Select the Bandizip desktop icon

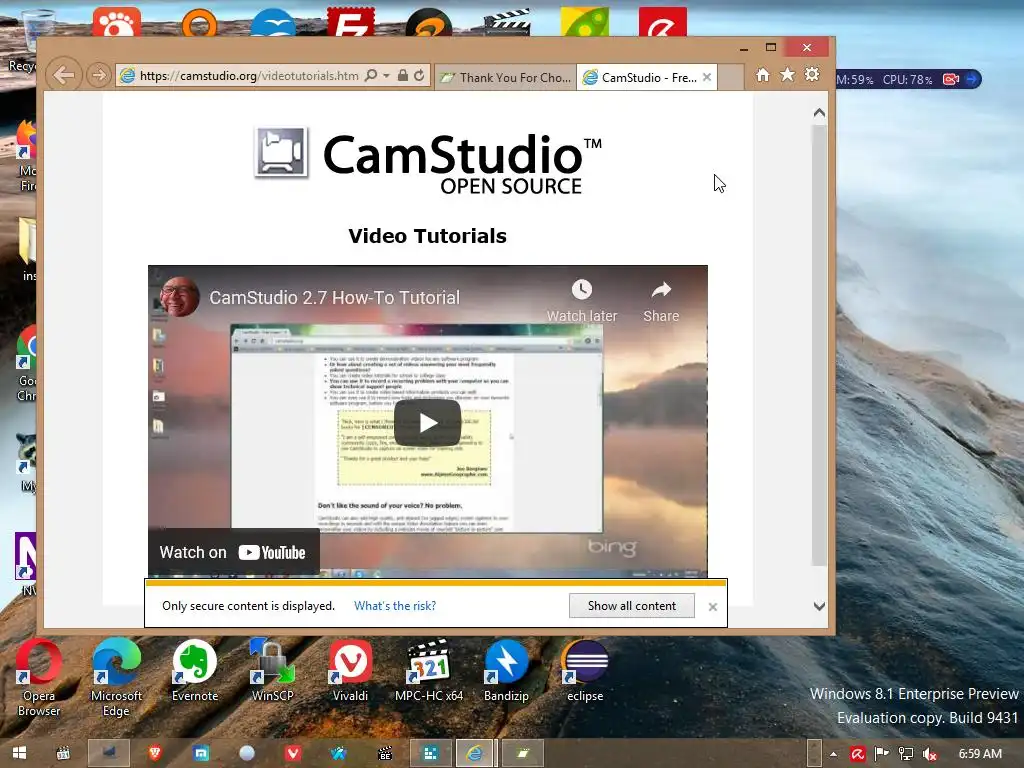click(x=506, y=670)
